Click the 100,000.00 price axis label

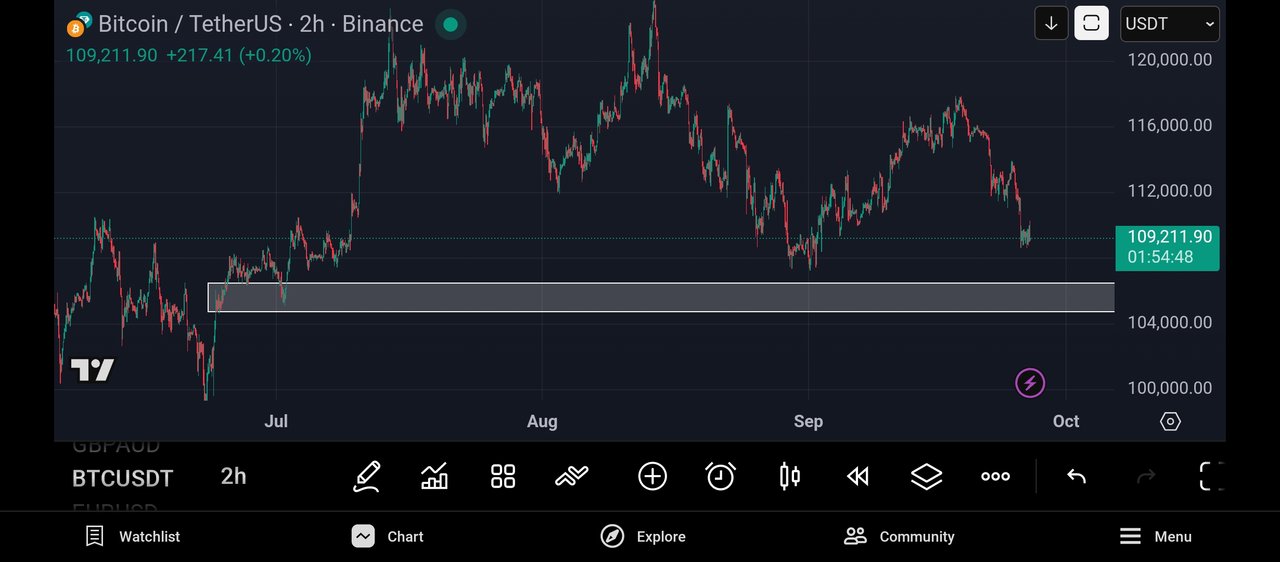click(1169, 388)
